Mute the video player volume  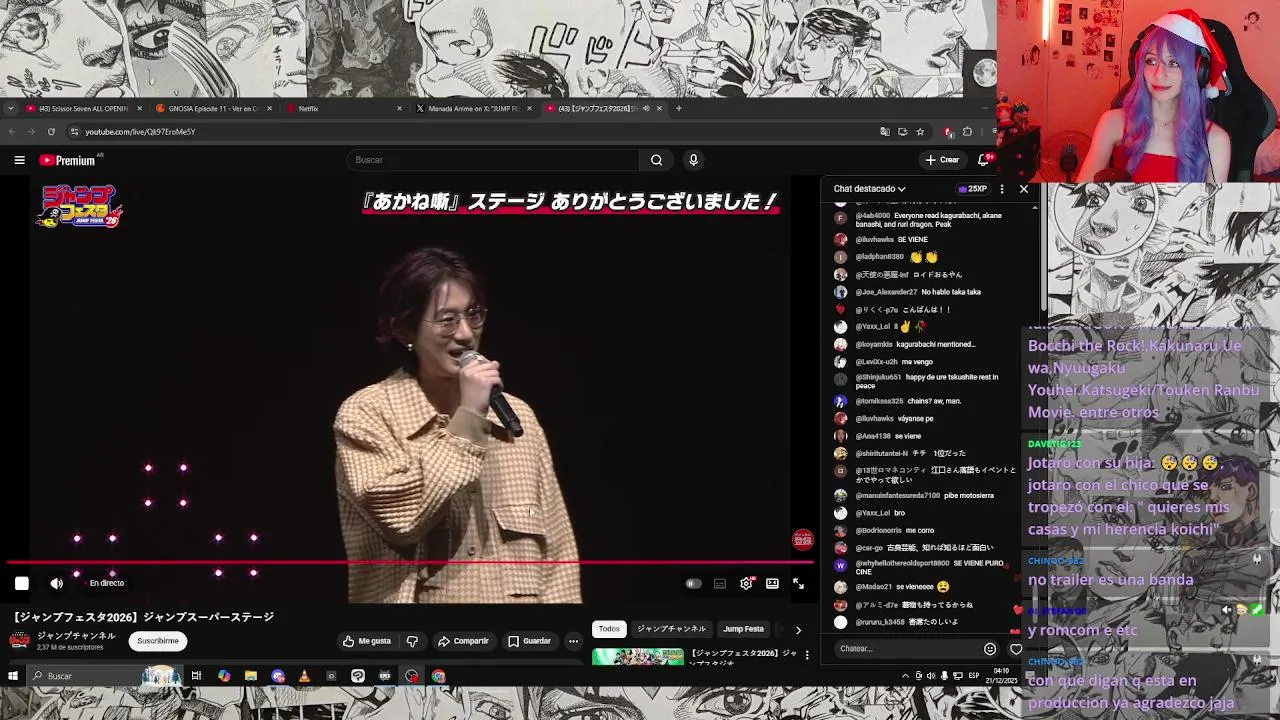click(x=57, y=583)
